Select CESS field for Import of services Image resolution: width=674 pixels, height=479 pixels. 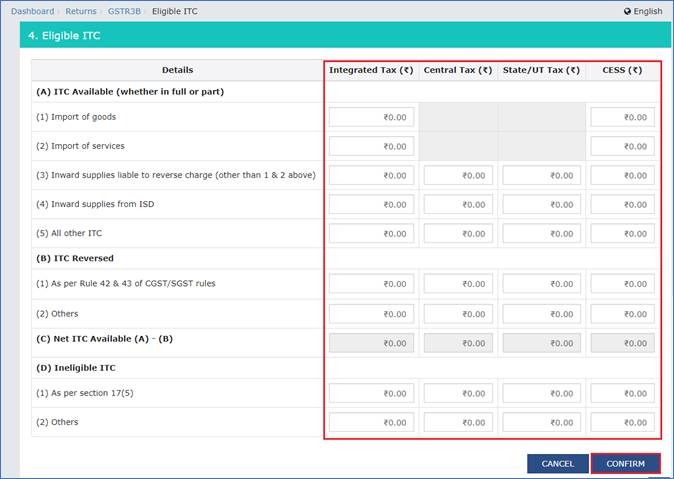tap(622, 146)
